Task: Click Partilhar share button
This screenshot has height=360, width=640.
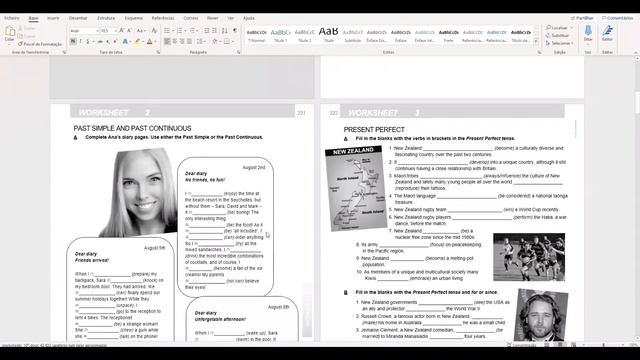Action: click(x=582, y=18)
